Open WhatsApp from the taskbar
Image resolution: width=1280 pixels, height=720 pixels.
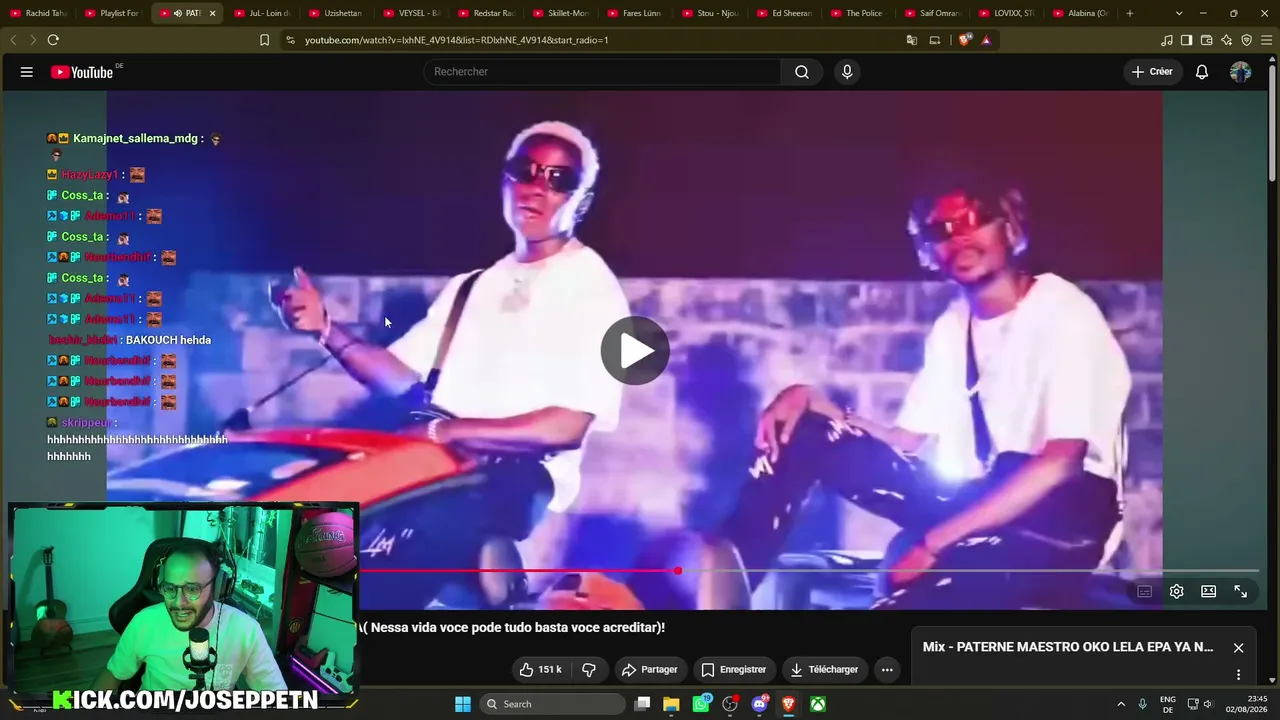pos(701,704)
